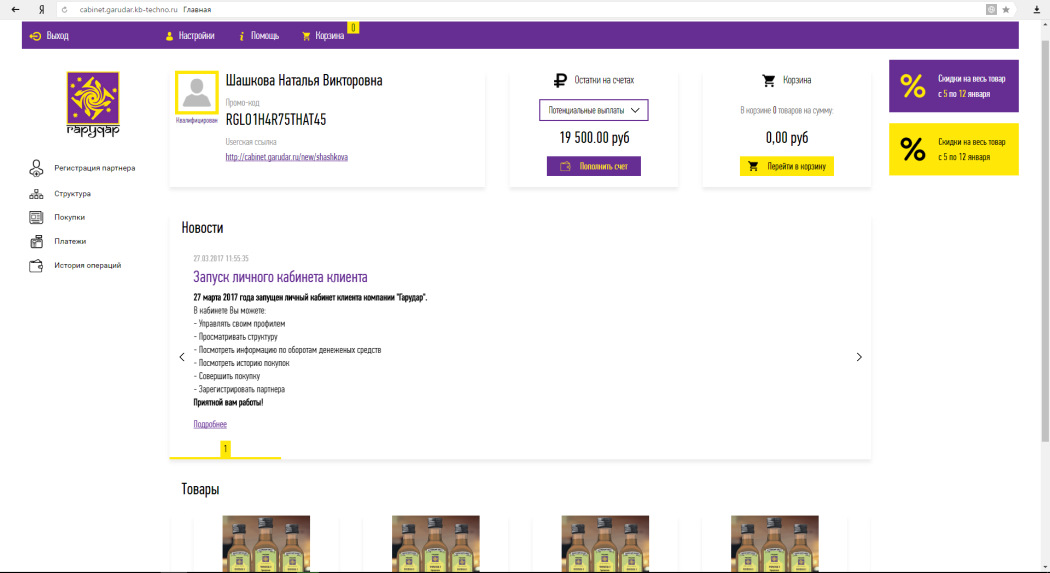This screenshot has width=1050, height=573.
Task: Click the Покупки sidebar icon
Action: click(x=36, y=217)
